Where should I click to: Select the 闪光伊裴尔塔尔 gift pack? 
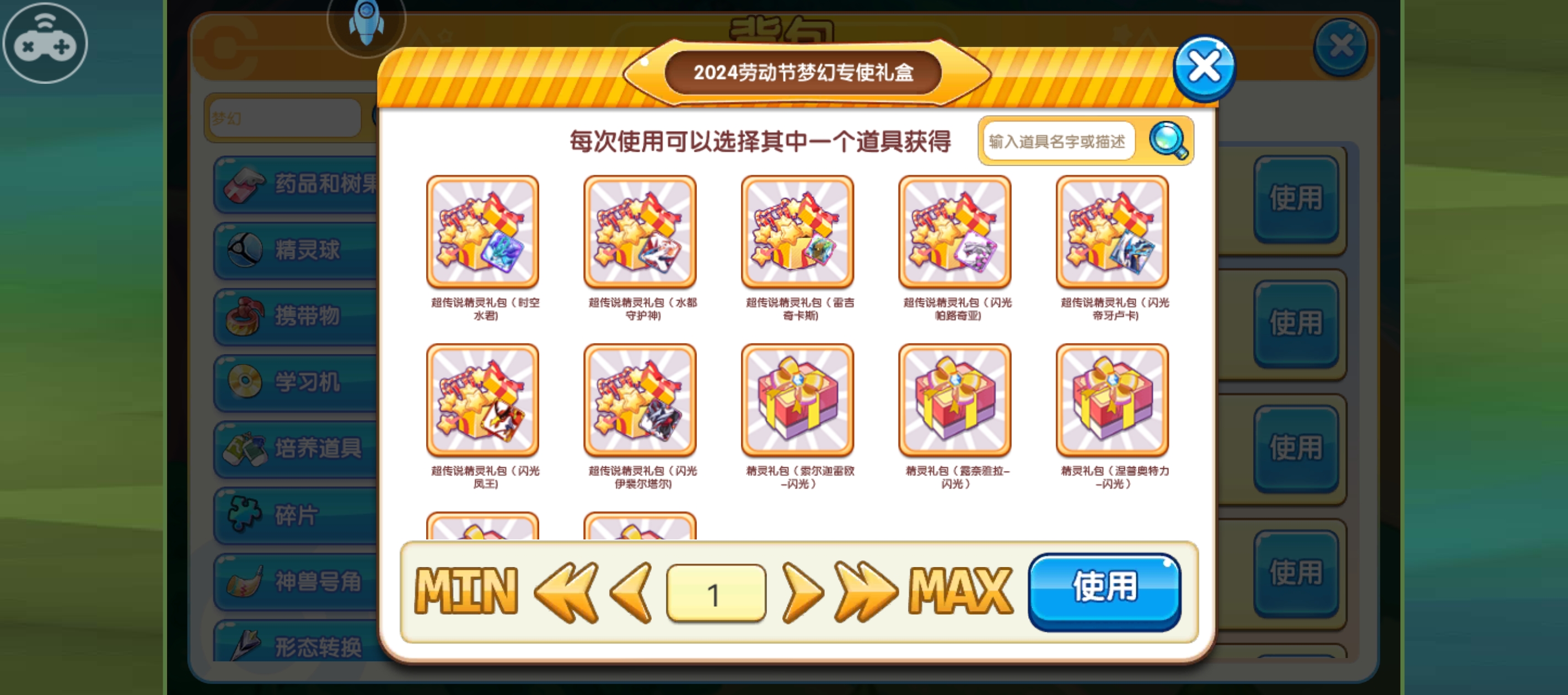coord(640,400)
